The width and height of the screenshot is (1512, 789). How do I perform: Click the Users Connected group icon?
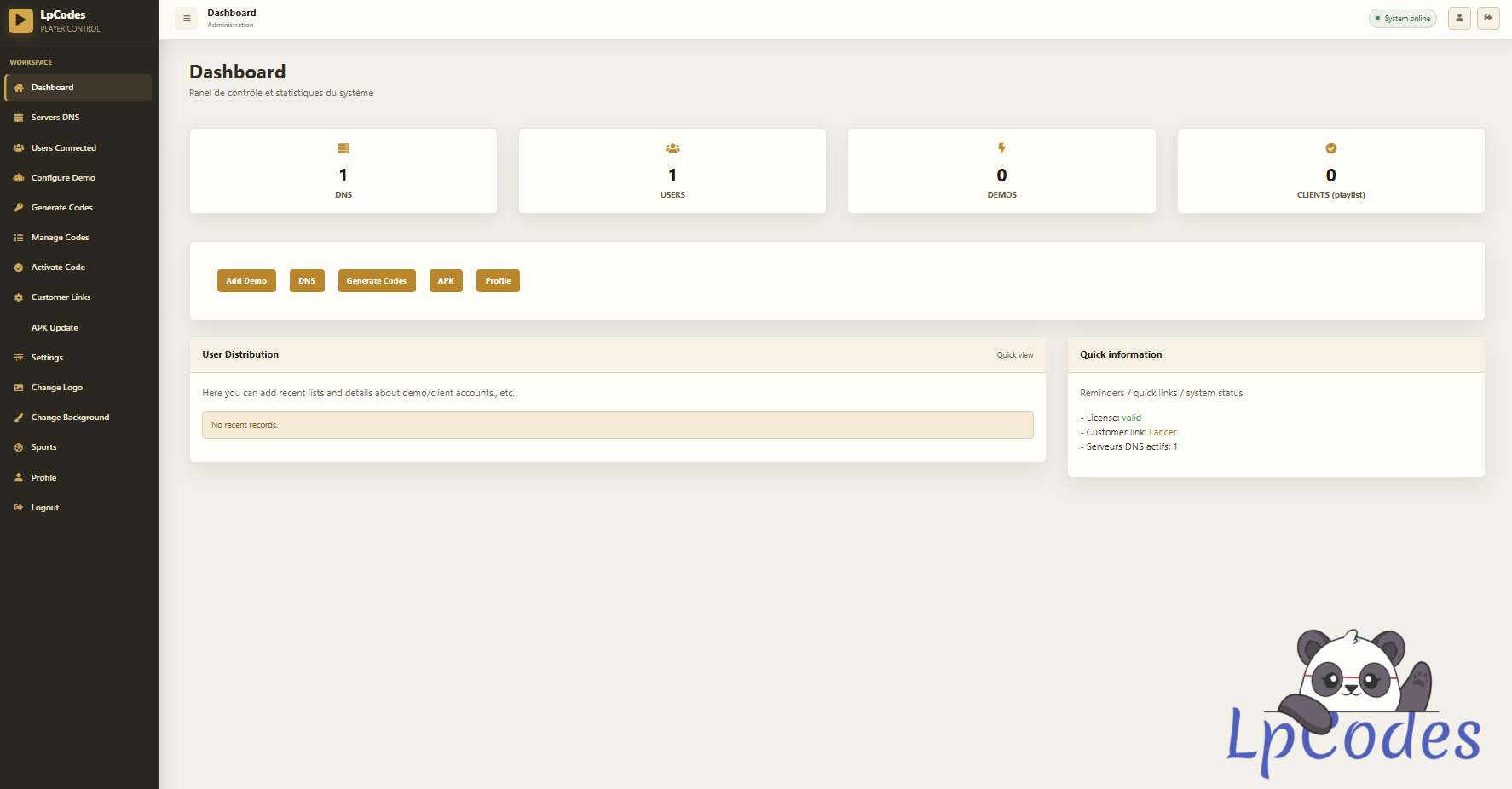(19, 148)
